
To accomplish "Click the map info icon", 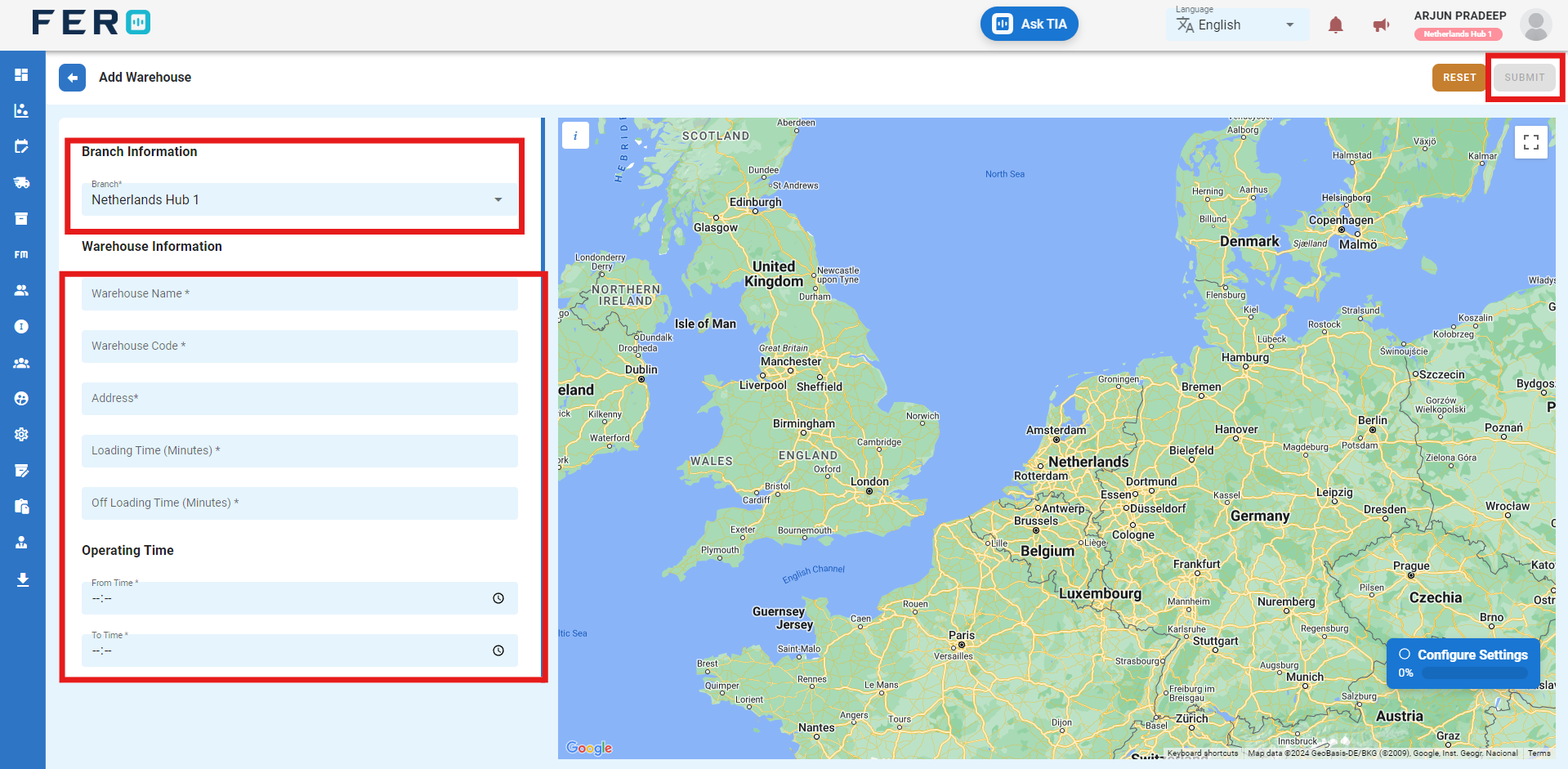I will (576, 136).
